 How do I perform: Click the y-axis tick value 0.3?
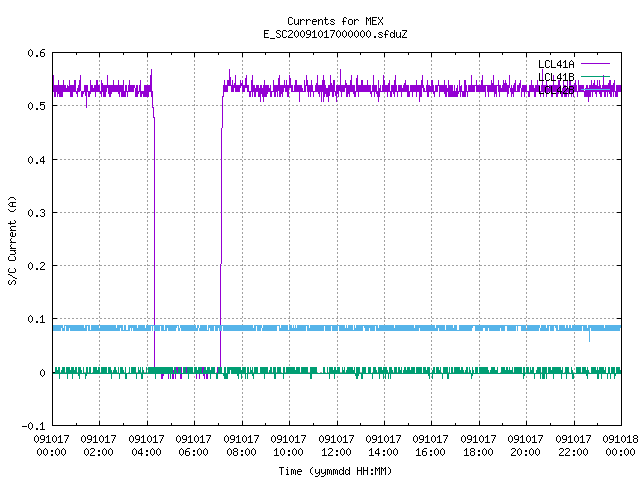[x=36, y=213]
